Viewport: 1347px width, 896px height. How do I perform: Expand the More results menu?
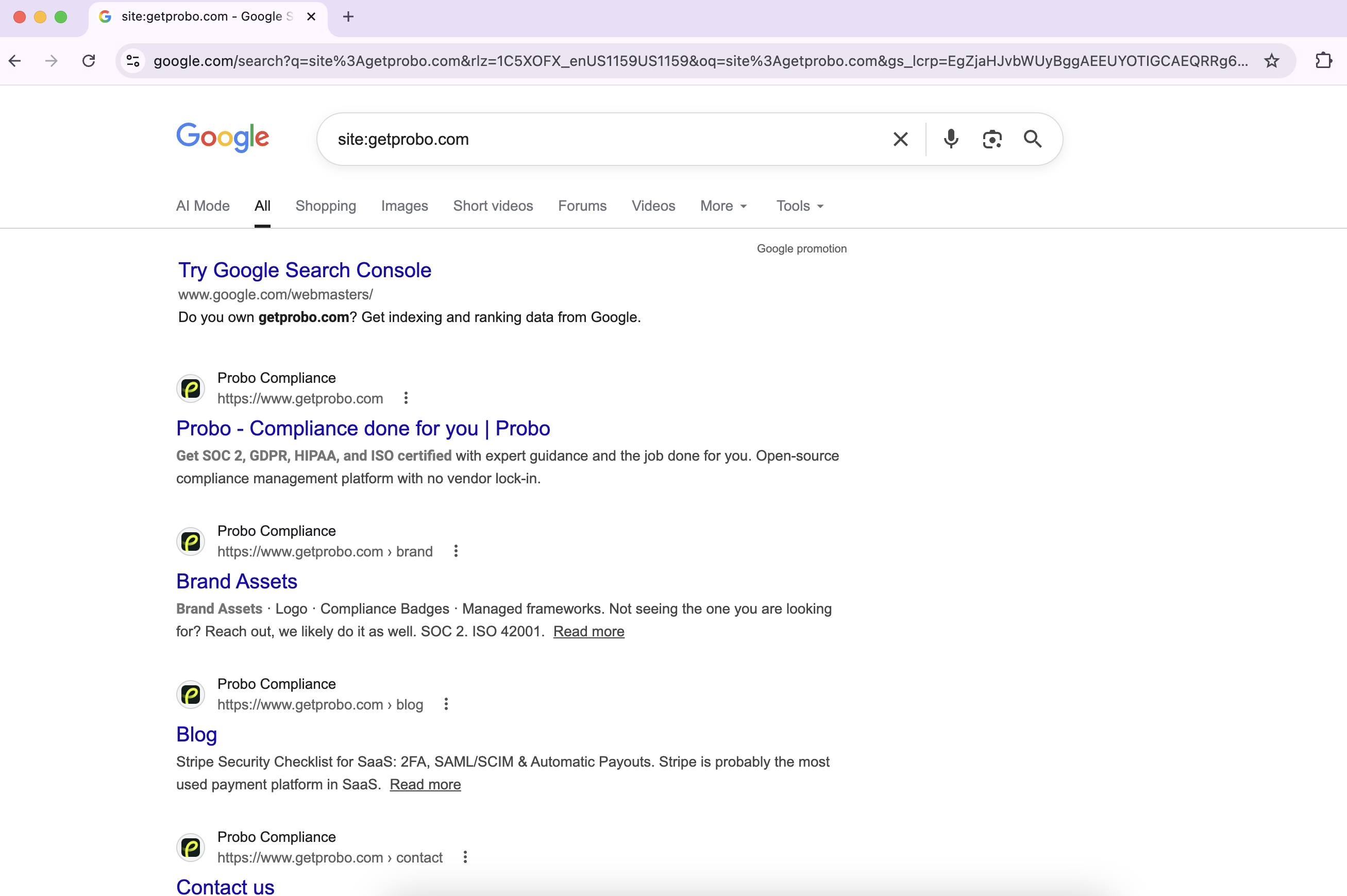(723, 206)
